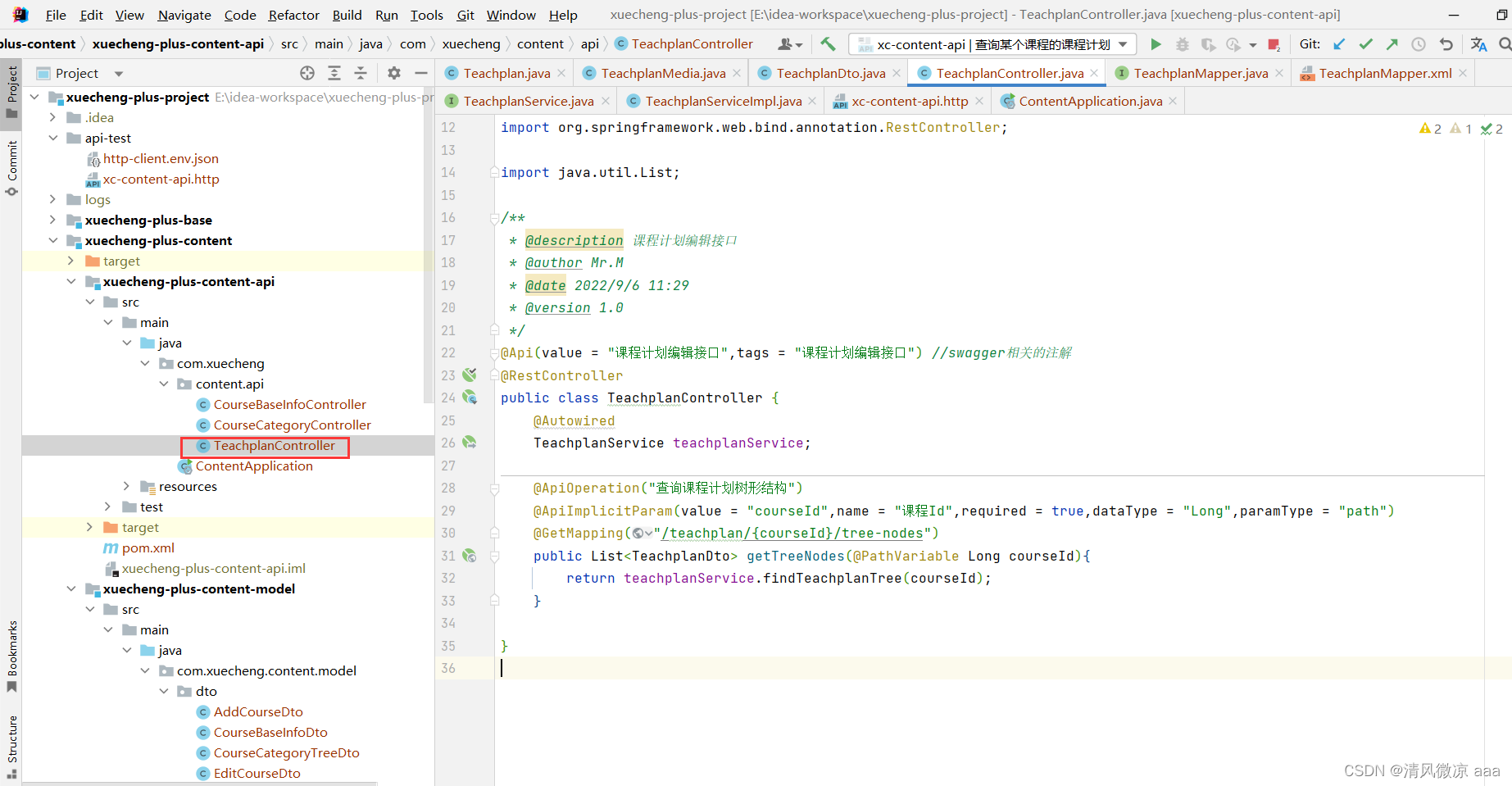Click Git update project arrow

coord(1339,44)
